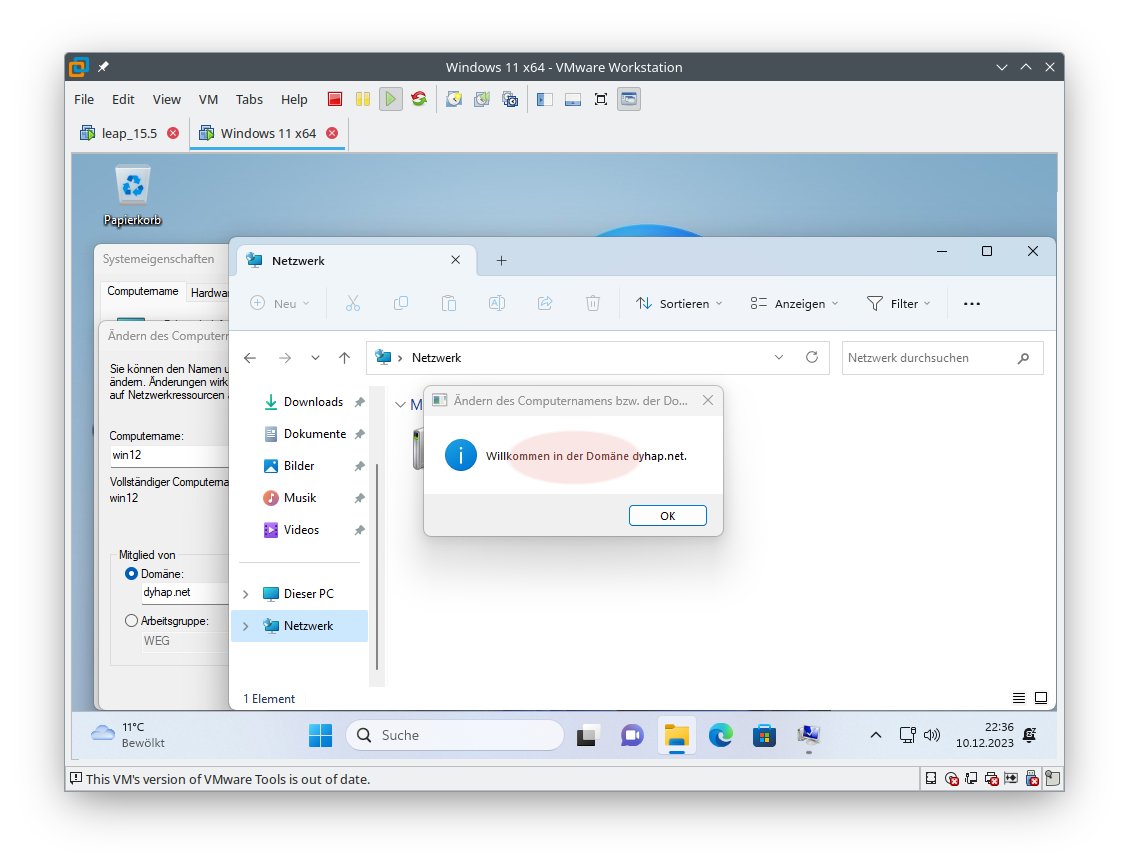
Task: Select Downloads in the navigation pane
Action: (x=312, y=402)
